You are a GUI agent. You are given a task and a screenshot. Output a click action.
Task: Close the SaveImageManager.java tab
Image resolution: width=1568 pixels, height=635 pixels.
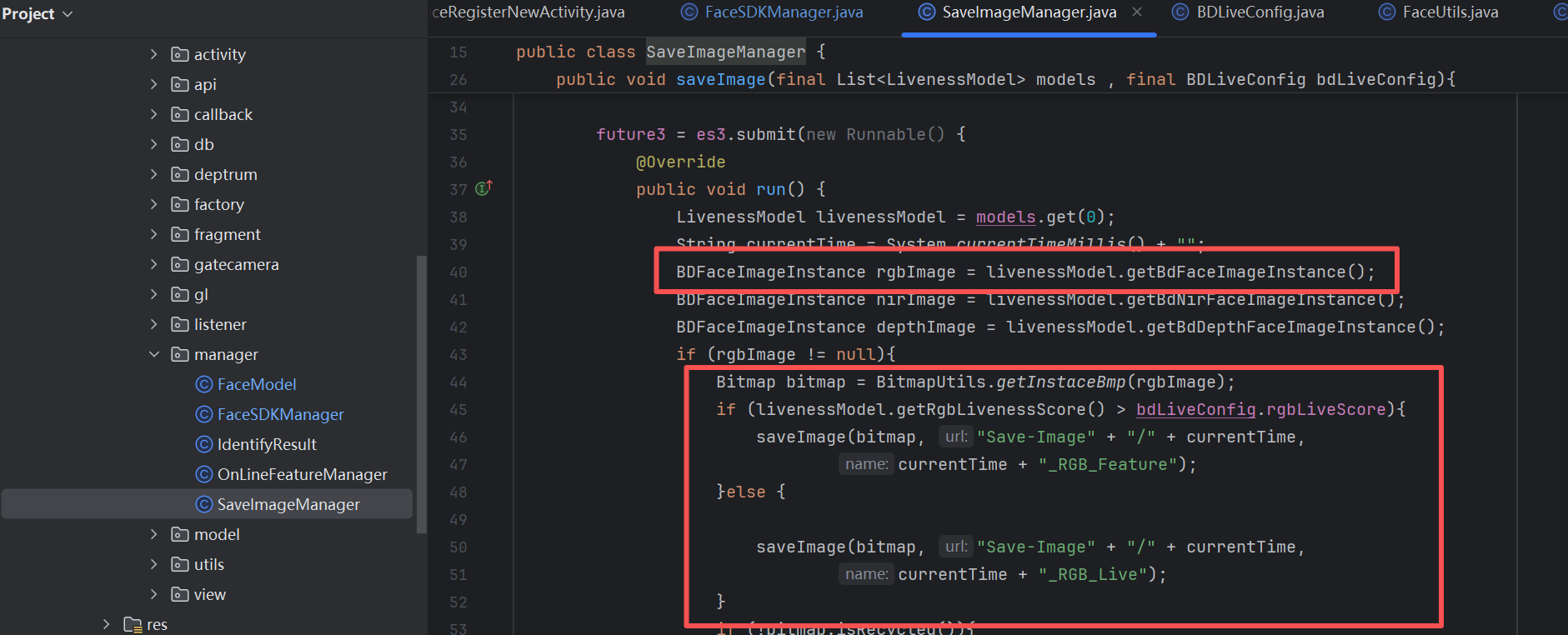pos(1137,12)
